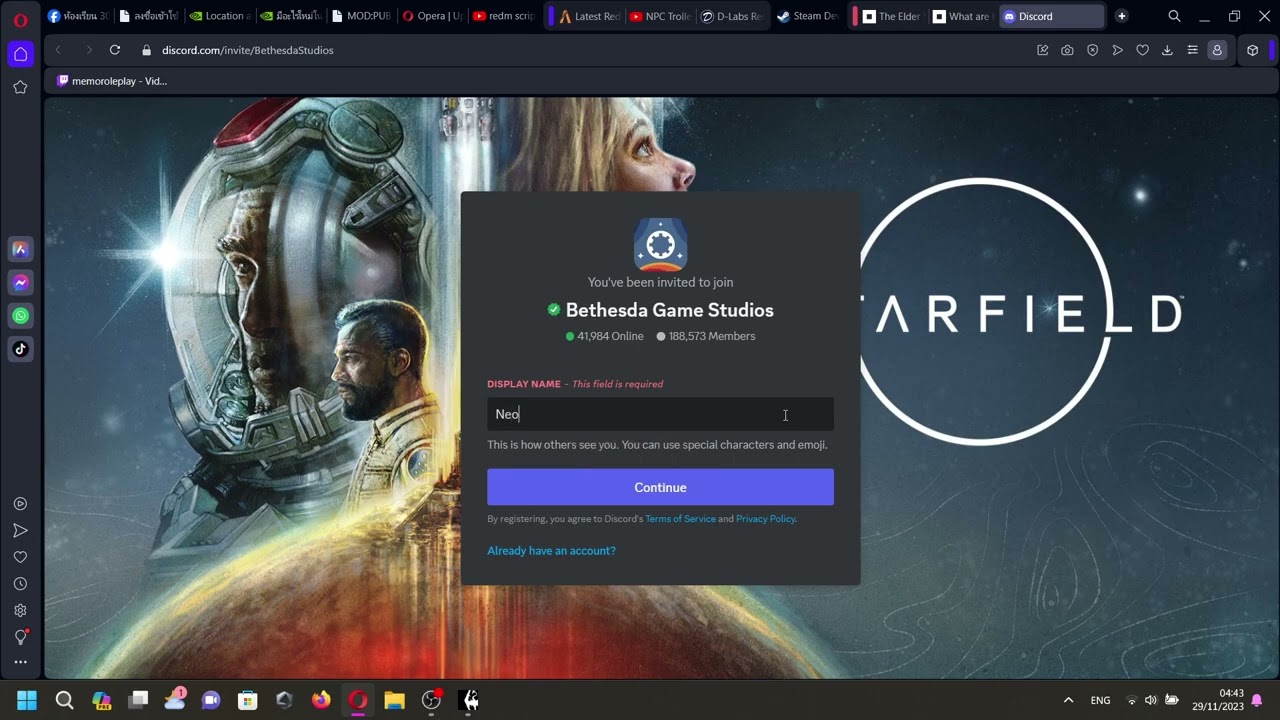Screen dimensions: 1280x720
Task: Click the My Flow send icon in address bar
Action: pyautogui.click(x=1117, y=50)
